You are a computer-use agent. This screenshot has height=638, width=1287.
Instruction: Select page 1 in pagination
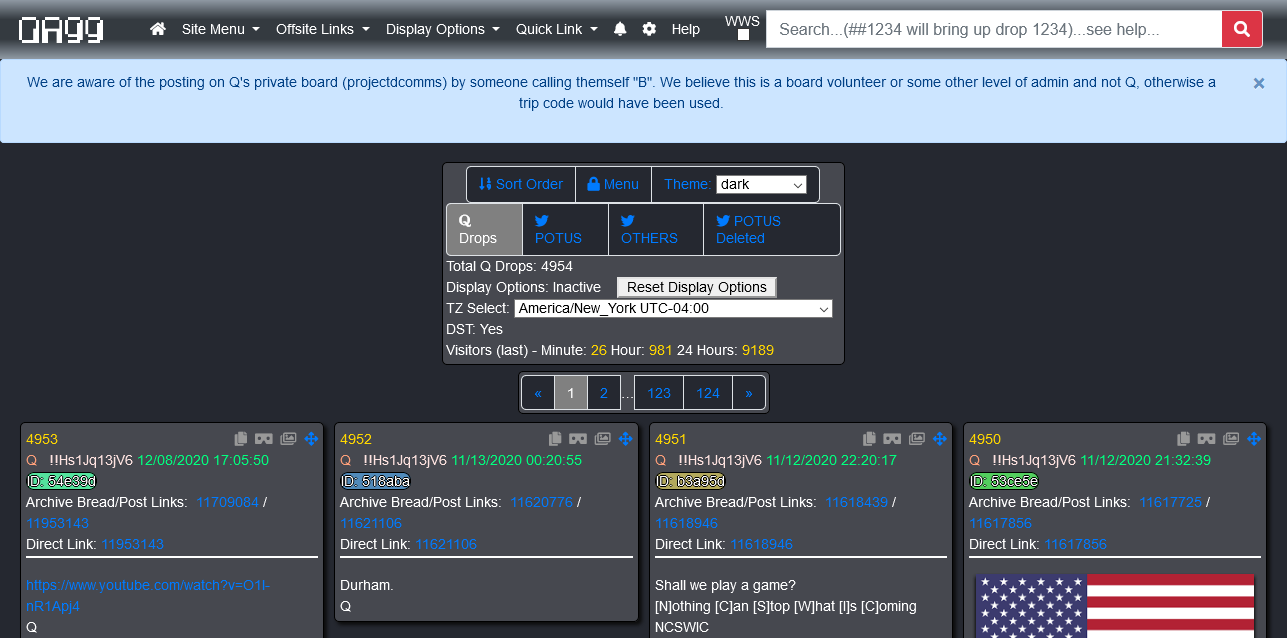tap(571, 393)
